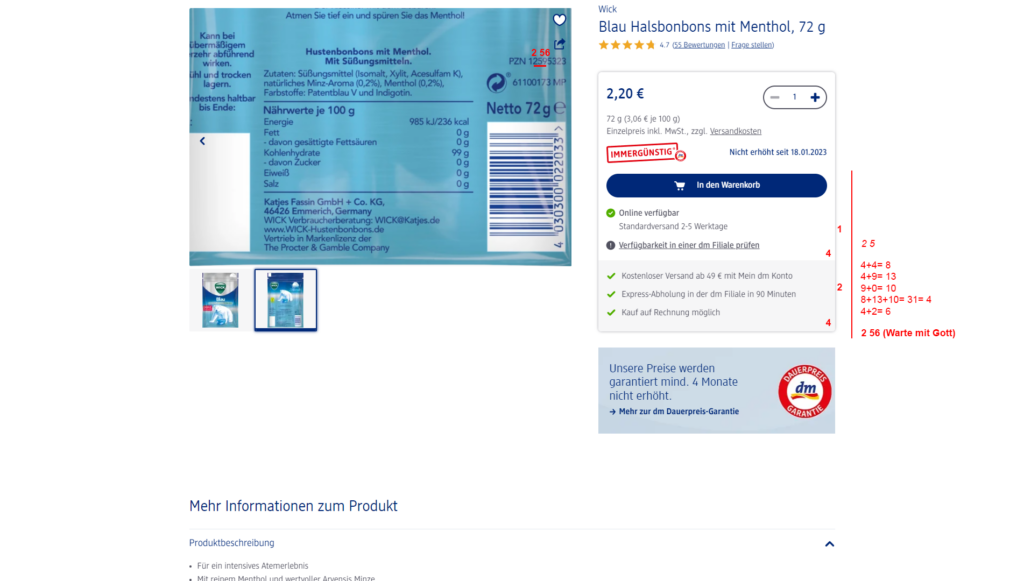Open the Versandkosten shipping costs link
This screenshot has width=1024, height=581.
735,131
